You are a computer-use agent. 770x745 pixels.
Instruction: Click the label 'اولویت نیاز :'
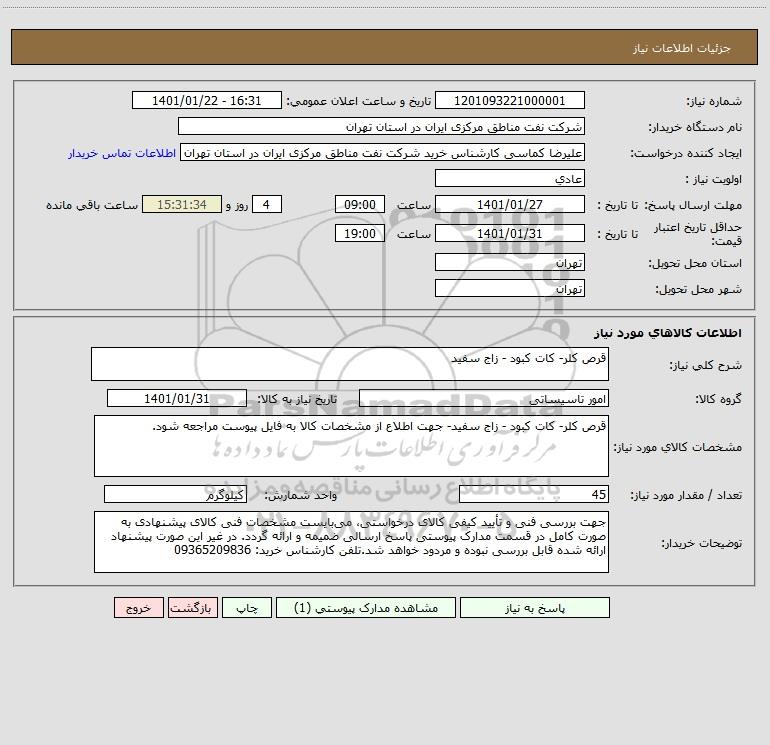pos(714,180)
